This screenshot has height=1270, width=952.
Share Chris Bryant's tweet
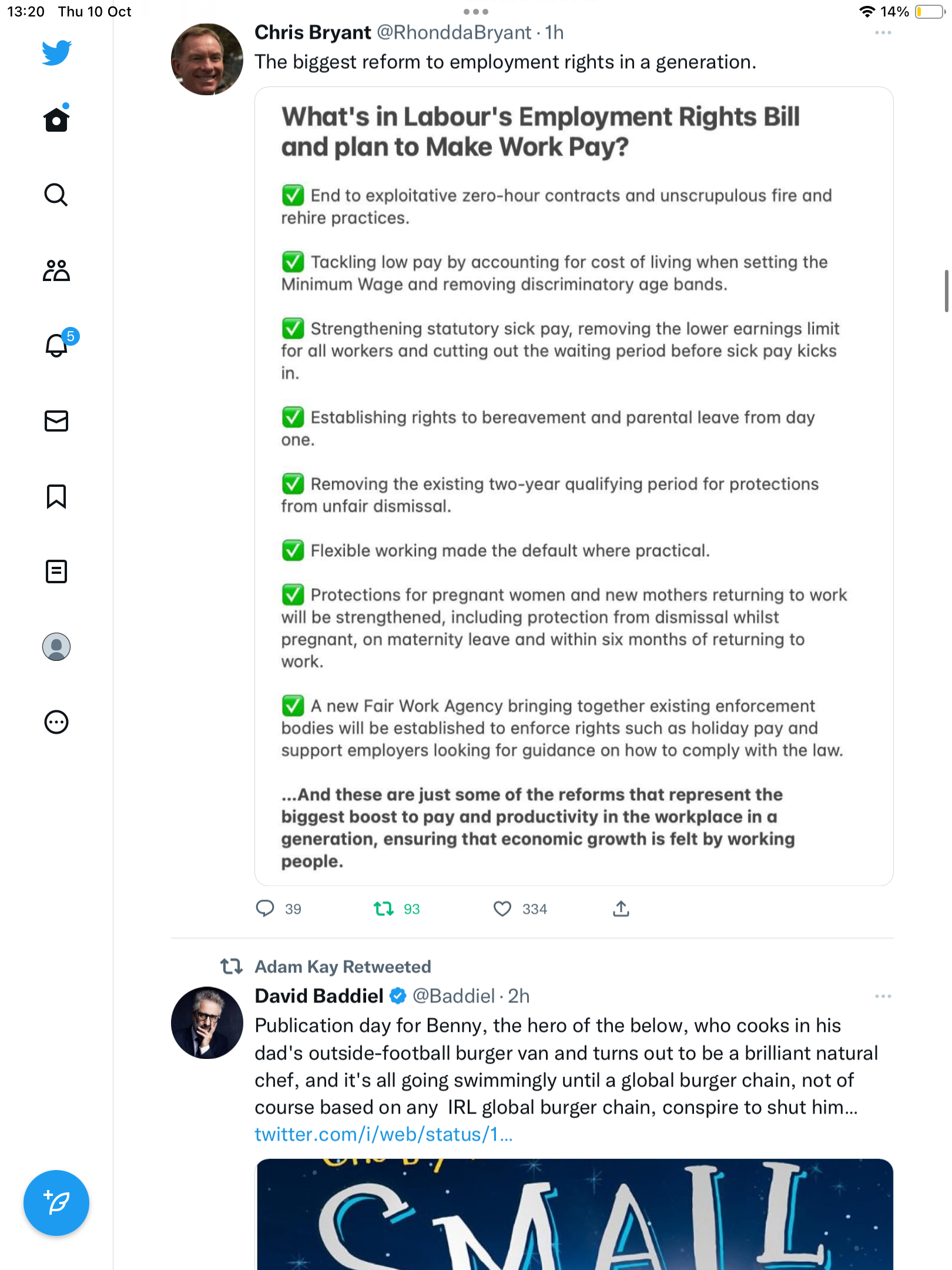[x=621, y=909]
